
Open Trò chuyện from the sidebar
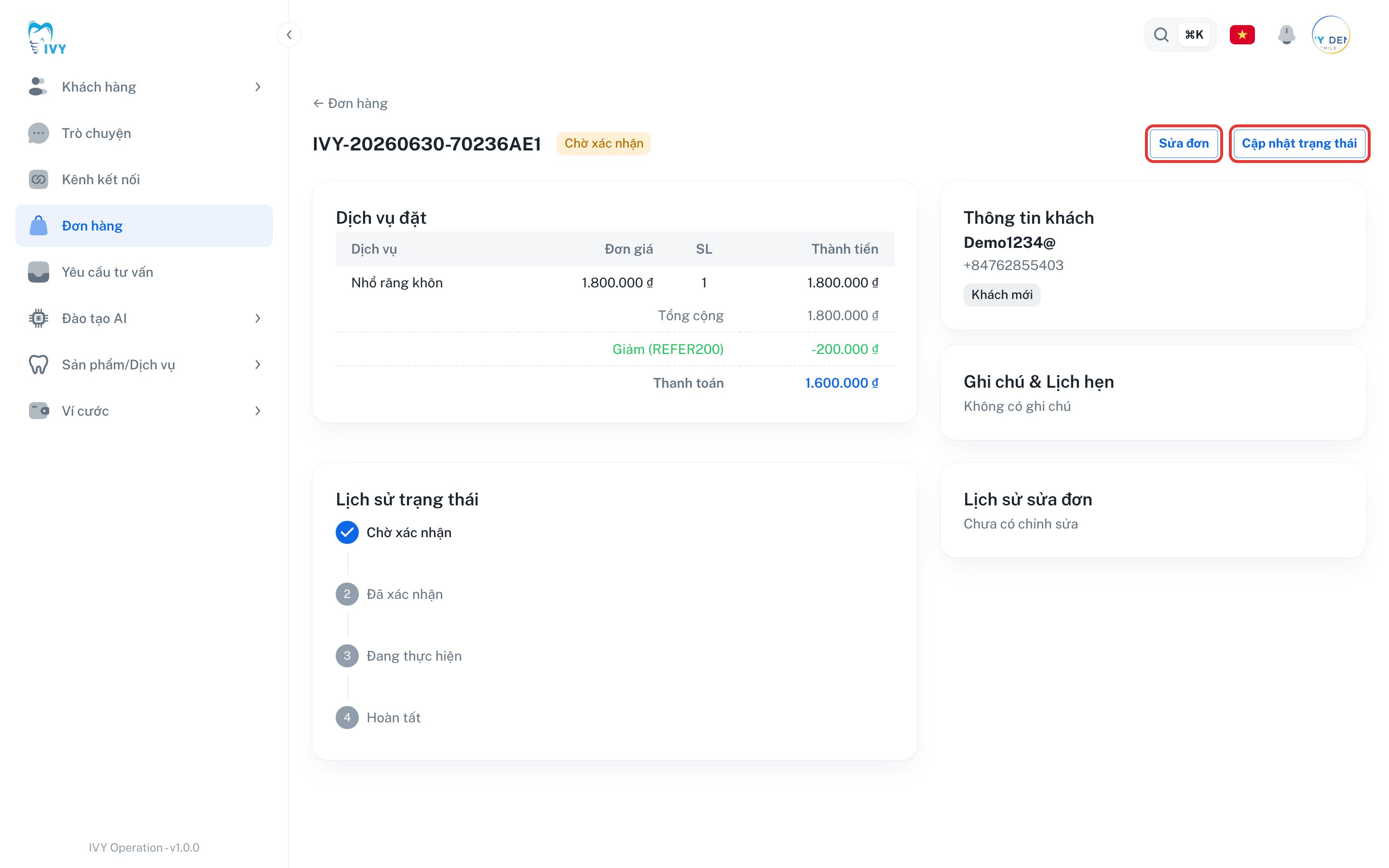[144, 133]
